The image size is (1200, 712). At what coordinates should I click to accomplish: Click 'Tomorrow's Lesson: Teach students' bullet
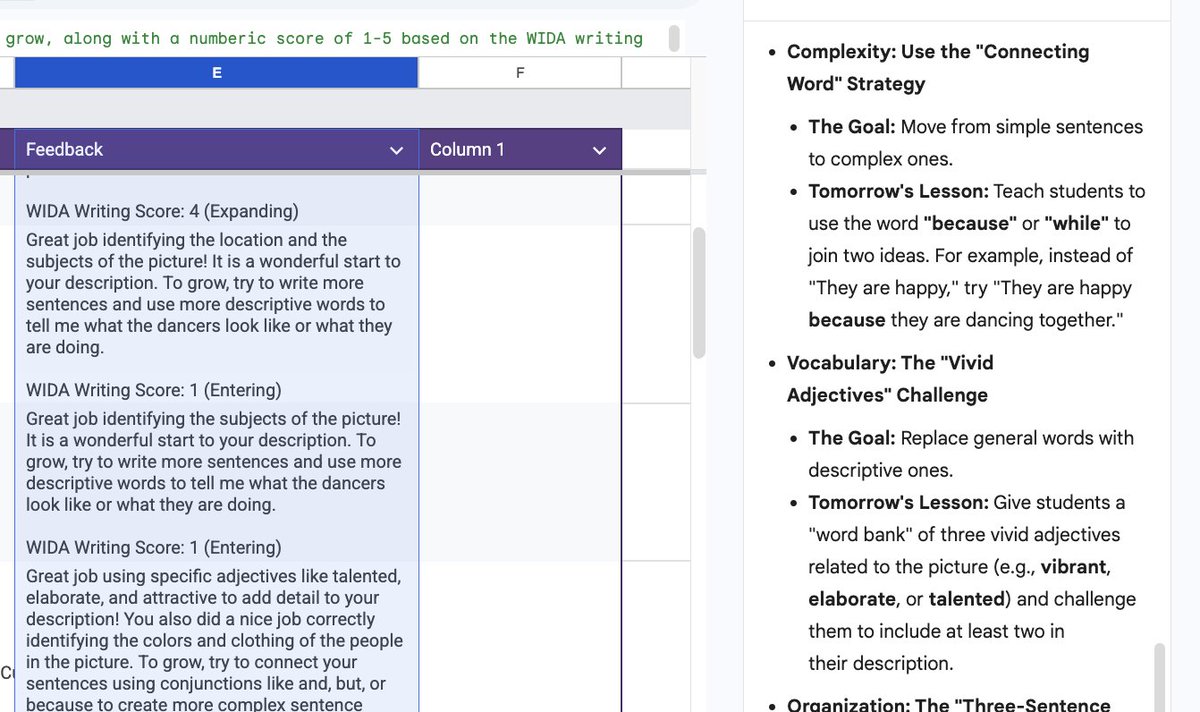977,255
